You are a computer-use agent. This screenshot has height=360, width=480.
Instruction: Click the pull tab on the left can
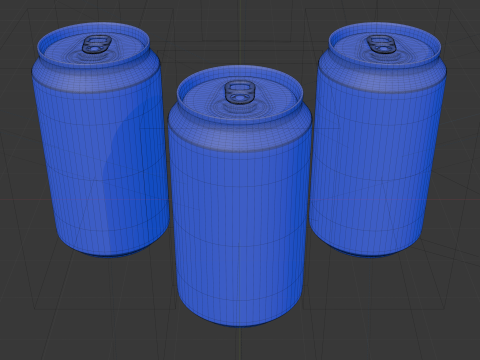pyautogui.click(x=96, y=44)
